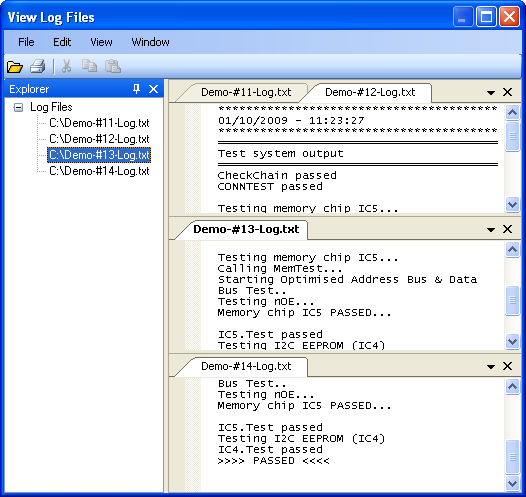Click the Copy toolbar icon
Image resolution: width=526 pixels, height=497 pixels.
point(90,66)
